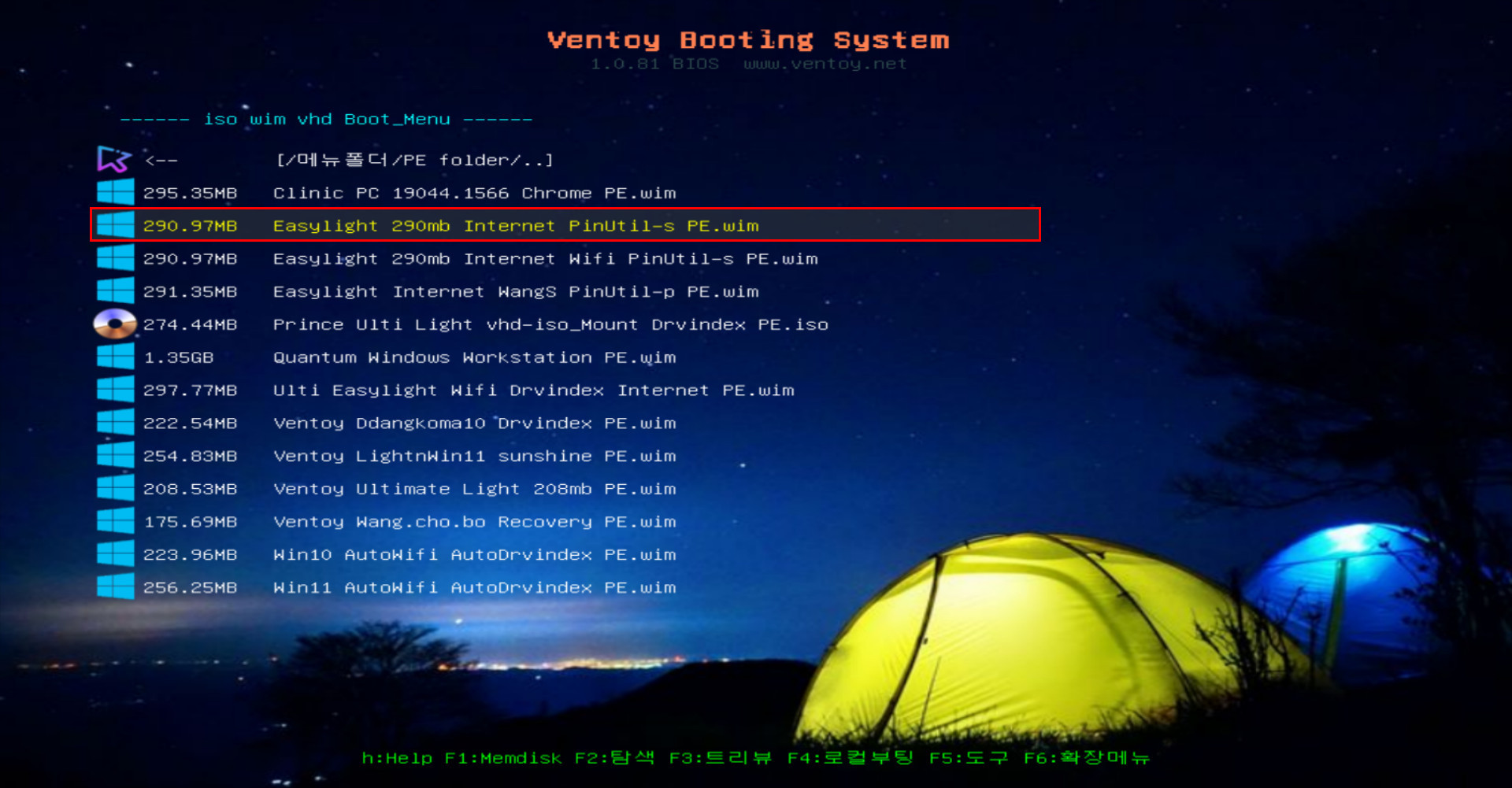Click Windows icon beside Win10 AutoWifi AutoDrvindex
This screenshot has height=788, width=1512.
click(x=115, y=554)
